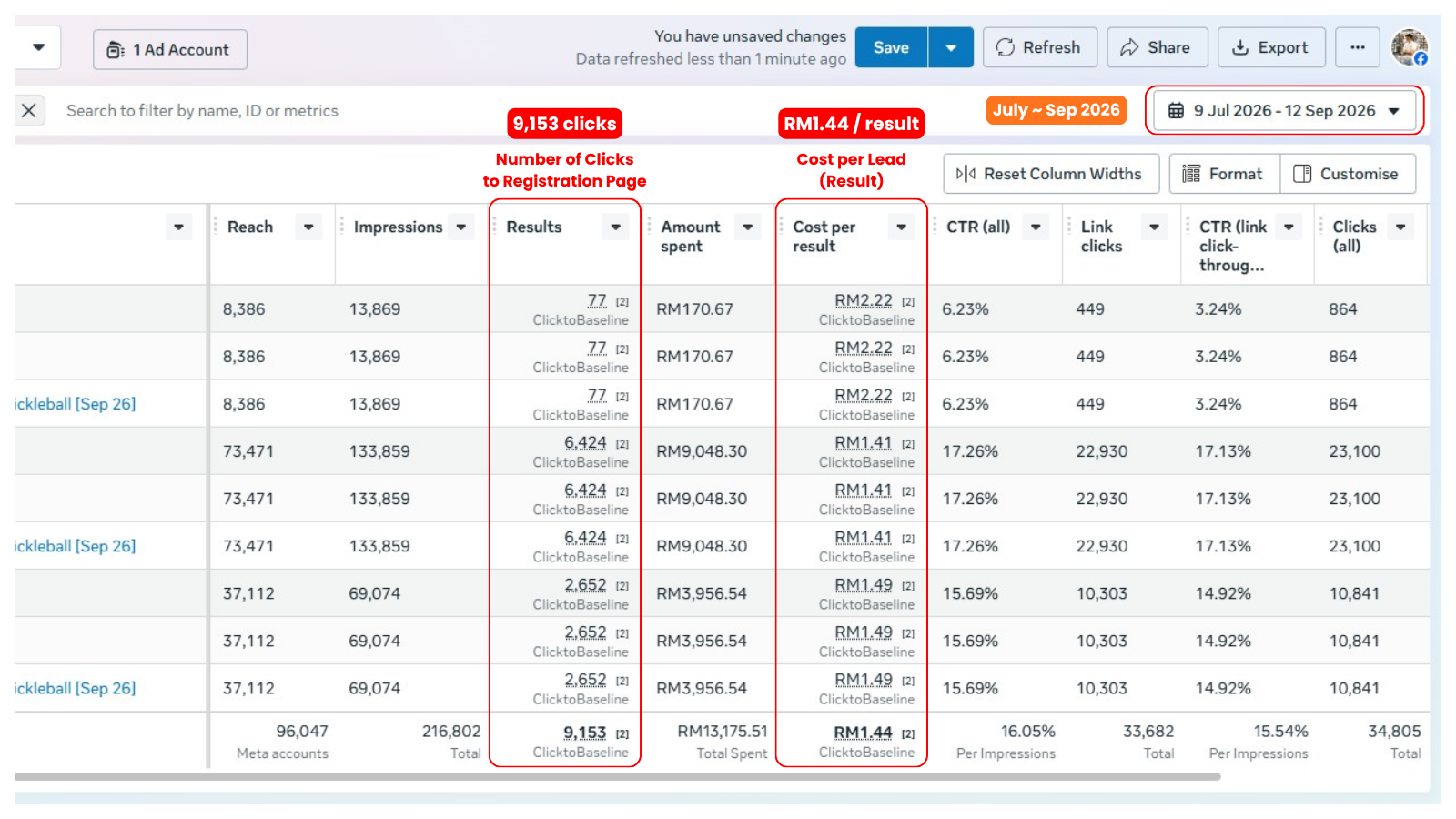This screenshot has height=819, width=1456.
Task: Save the unsaved changes
Action: tap(891, 47)
